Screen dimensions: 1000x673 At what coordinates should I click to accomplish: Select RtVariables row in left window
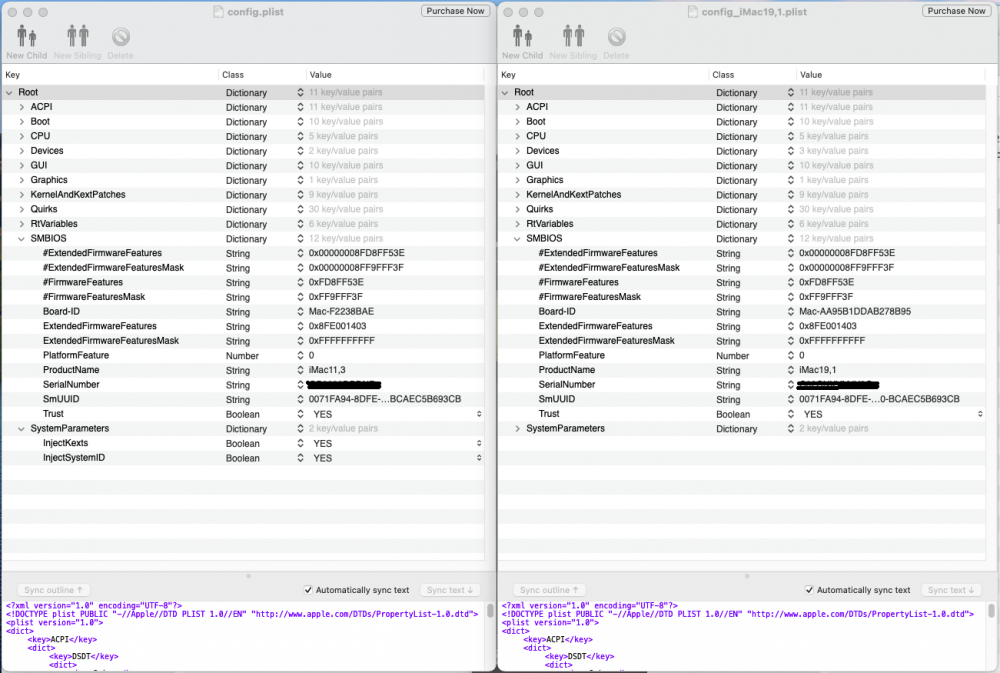243,224
